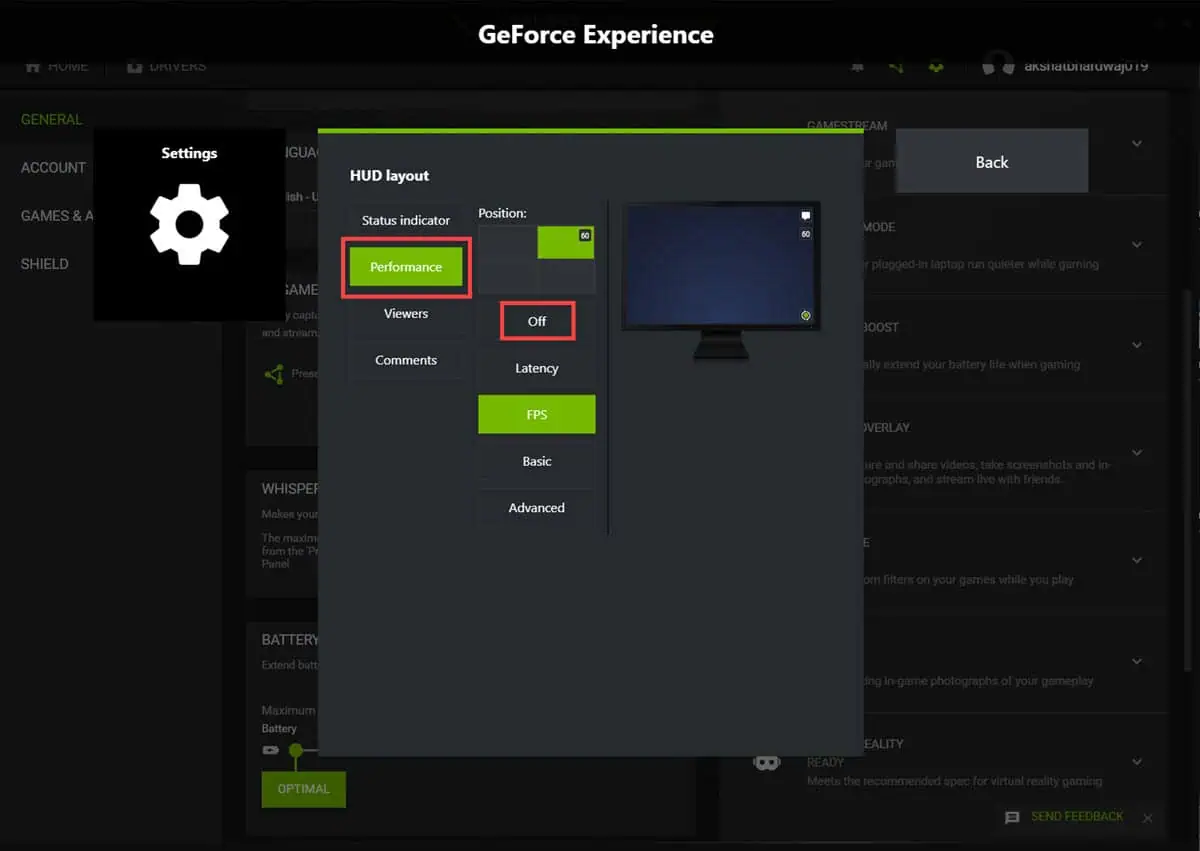Image resolution: width=1200 pixels, height=851 pixels.
Task: Click the Settings gear icon
Action: click(x=189, y=223)
